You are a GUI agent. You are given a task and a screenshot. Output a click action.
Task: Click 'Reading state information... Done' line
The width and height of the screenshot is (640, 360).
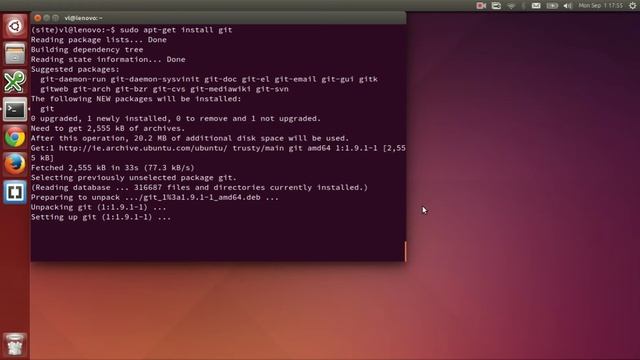coord(108,59)
